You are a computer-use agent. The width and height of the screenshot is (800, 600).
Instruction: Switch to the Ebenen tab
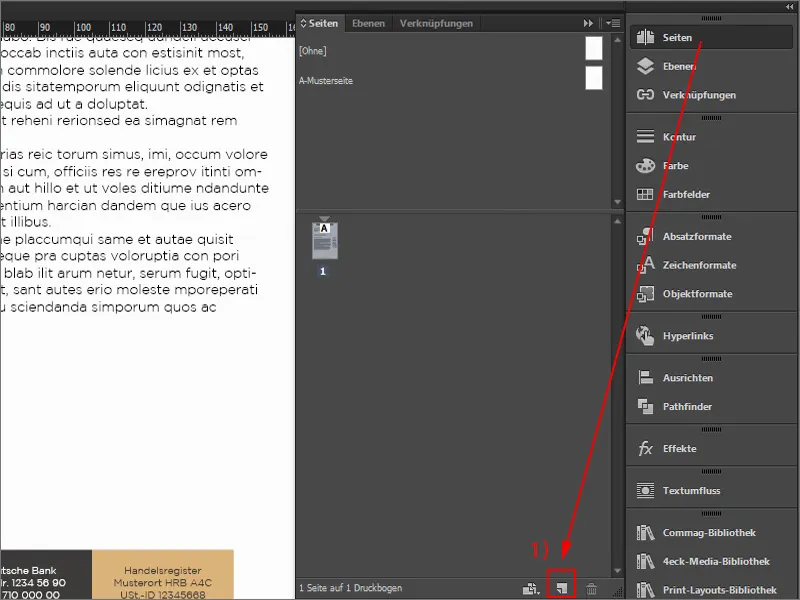[368, 23]
